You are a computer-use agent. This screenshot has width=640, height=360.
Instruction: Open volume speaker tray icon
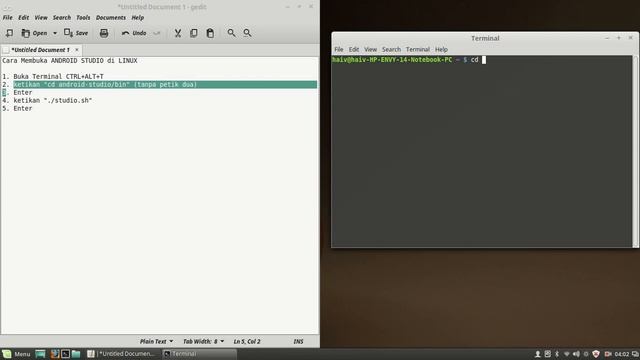point(576,354)
